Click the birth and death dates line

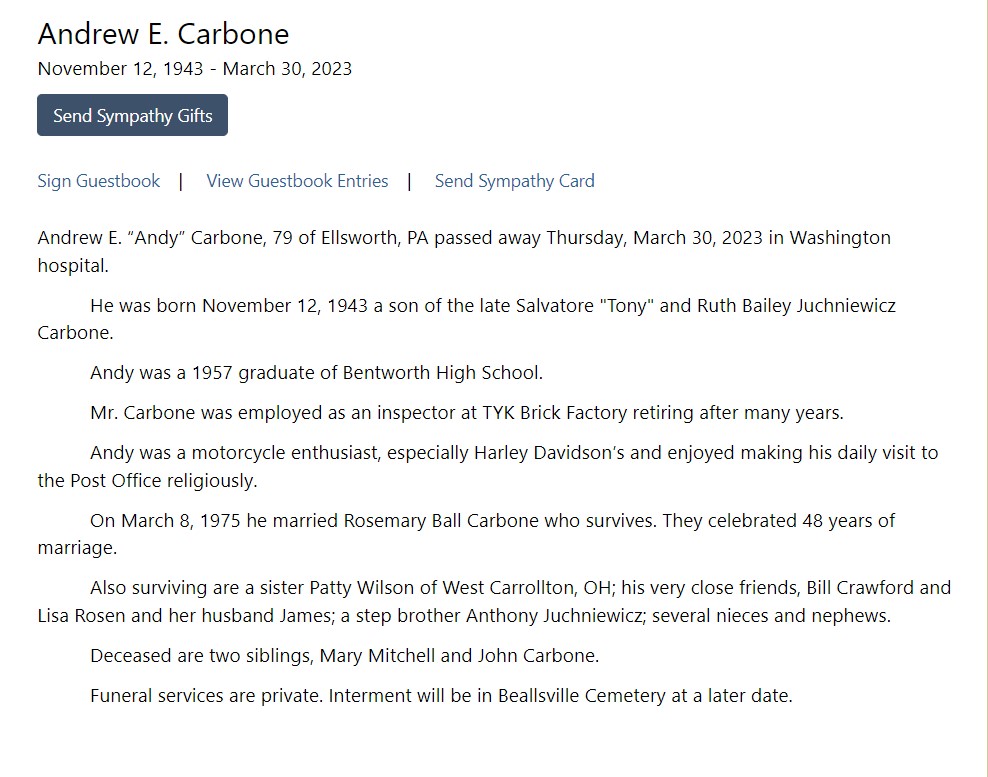click(x=194, y=69)
